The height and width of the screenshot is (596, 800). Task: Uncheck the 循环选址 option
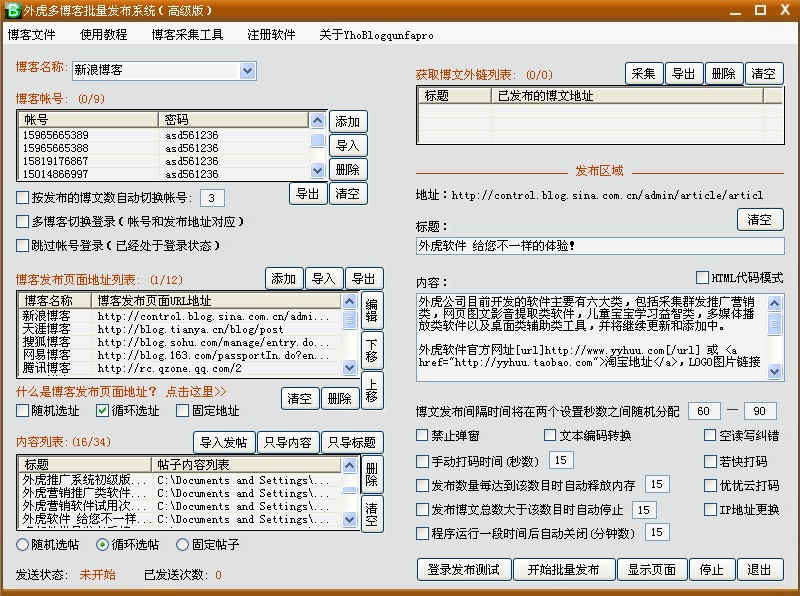103,411
